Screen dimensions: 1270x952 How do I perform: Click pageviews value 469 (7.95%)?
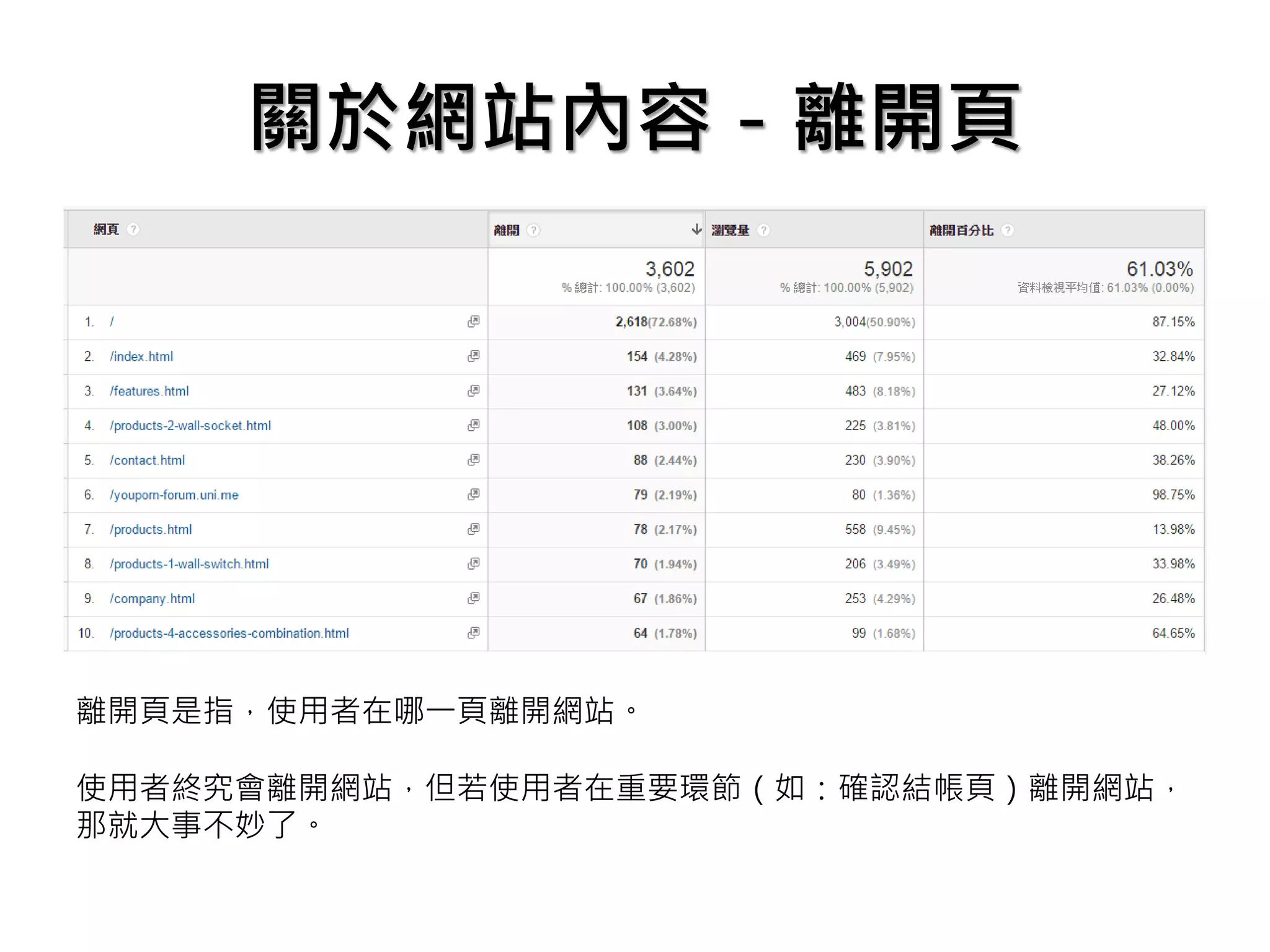tap(880, 356)
